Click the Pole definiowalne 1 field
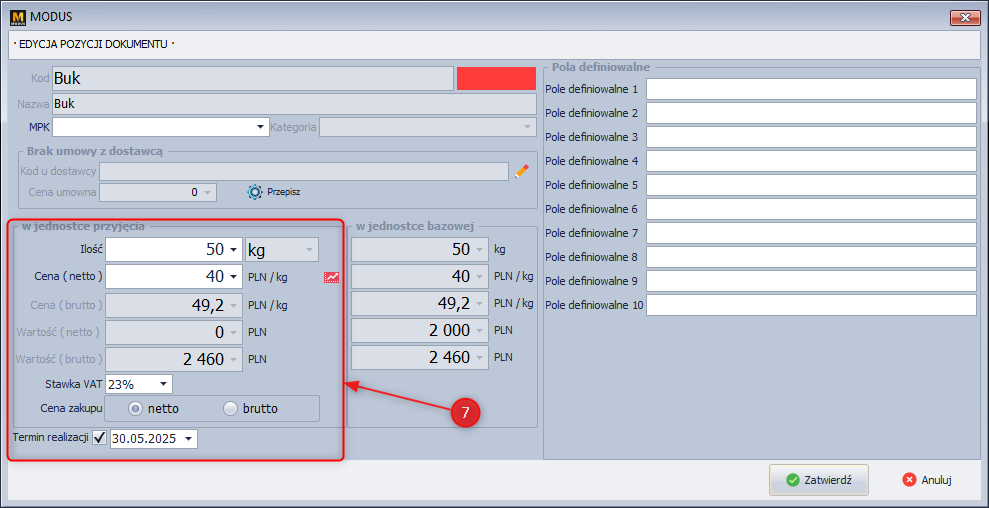 810,89
